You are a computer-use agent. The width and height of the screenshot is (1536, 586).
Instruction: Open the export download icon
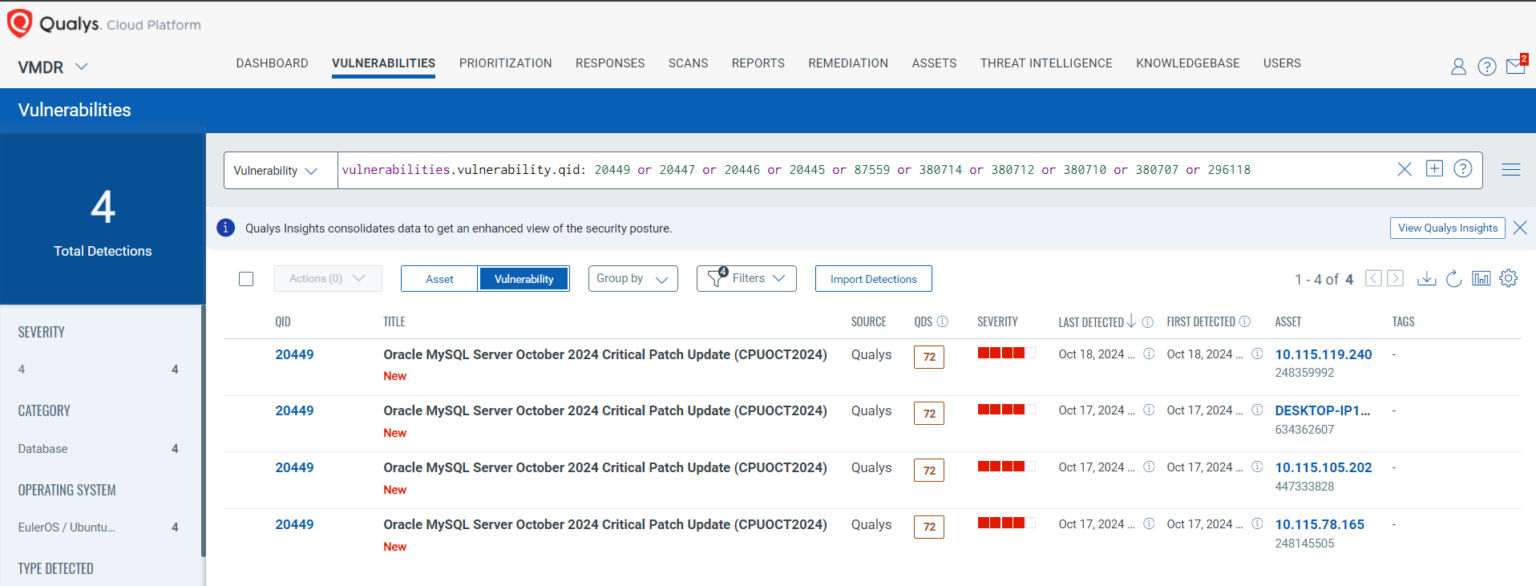point(1426,279)
